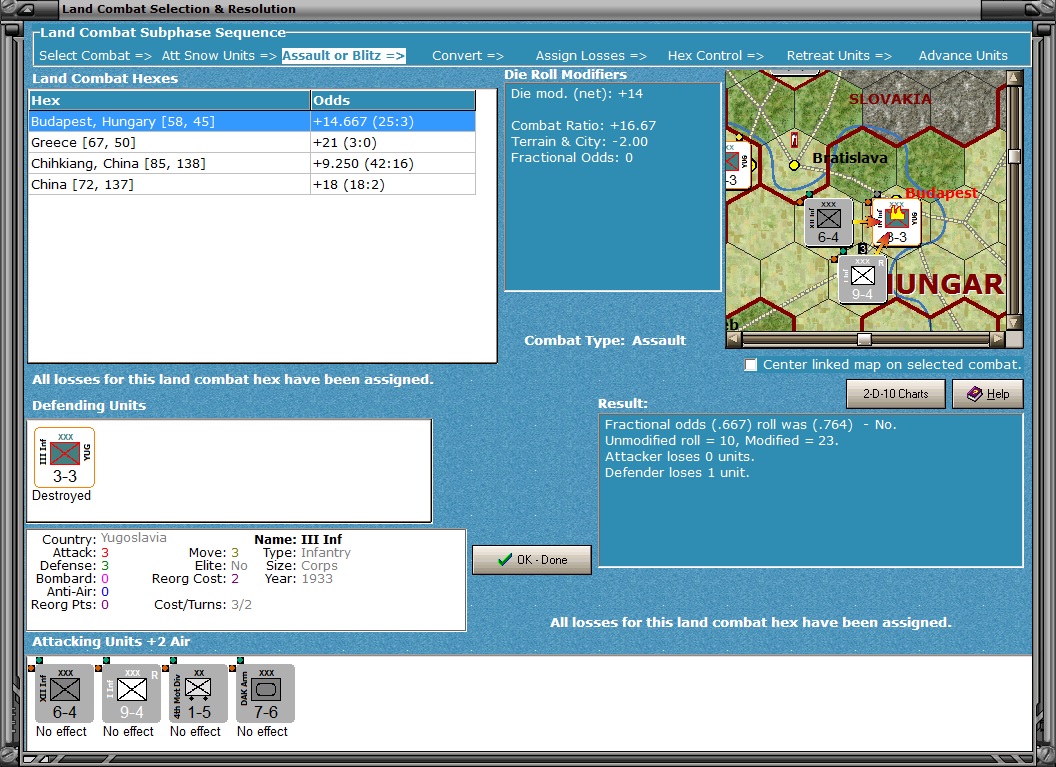The width and height of the screenshot is (1056, 767).
Task: Click the map vertical scrollbar thumb
Action: pos(1014,156)
